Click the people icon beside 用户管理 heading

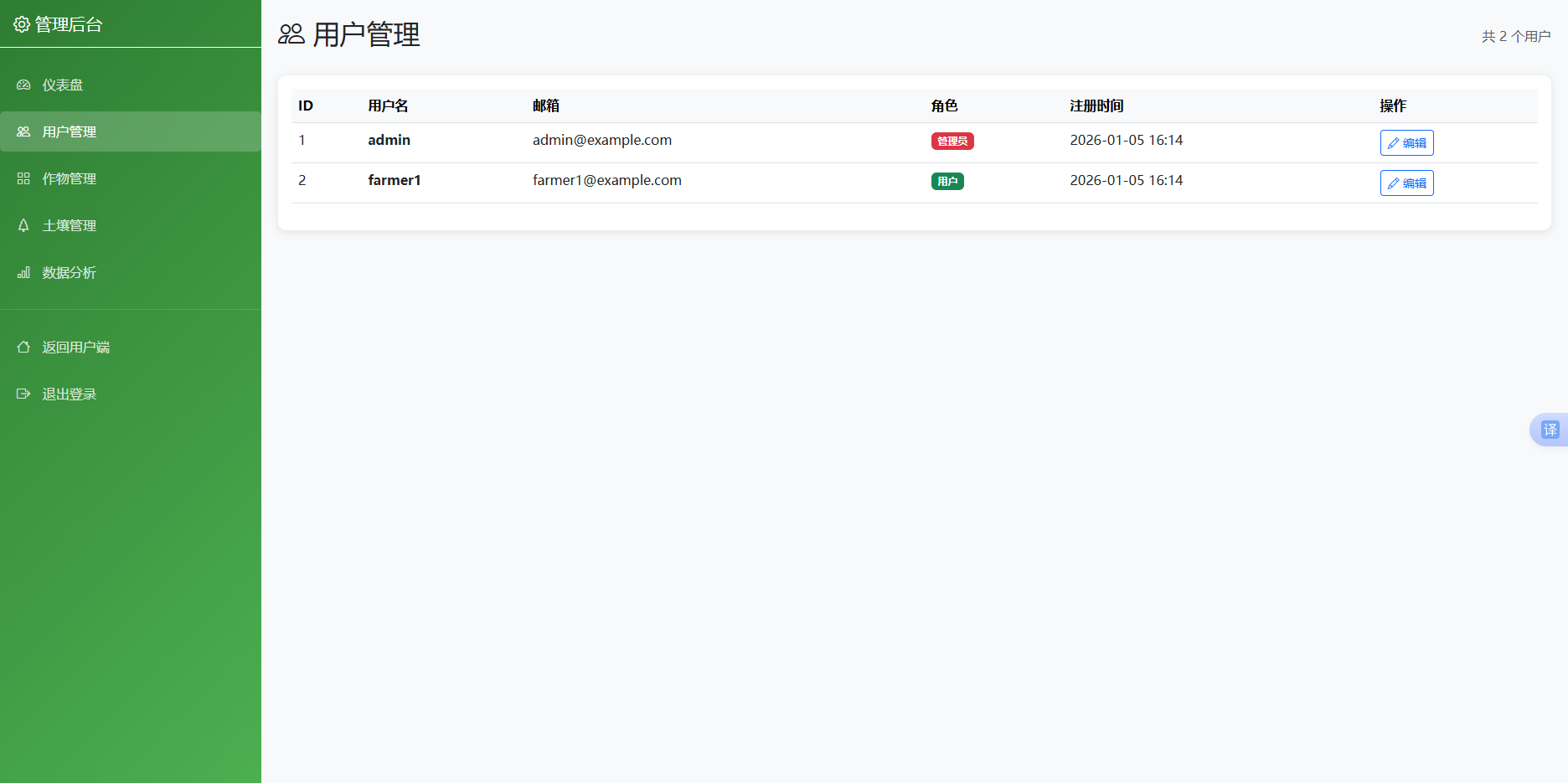point(291,34)
